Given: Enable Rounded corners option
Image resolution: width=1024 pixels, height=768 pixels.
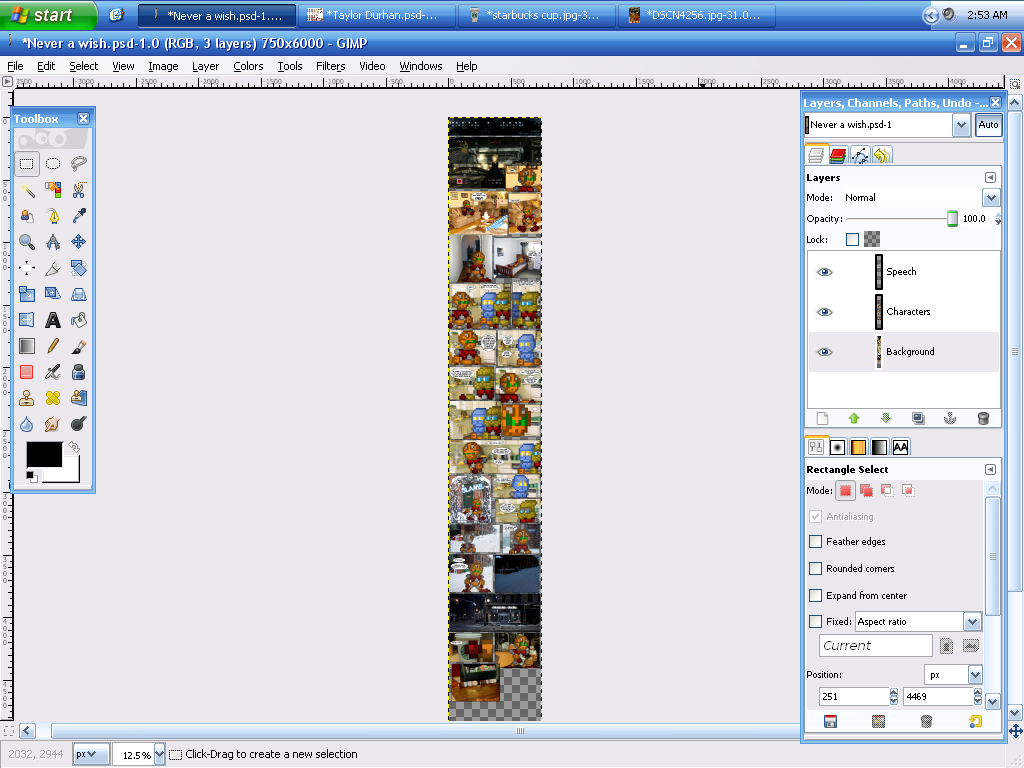Looking at the screenshot, I should click(816, 569).
